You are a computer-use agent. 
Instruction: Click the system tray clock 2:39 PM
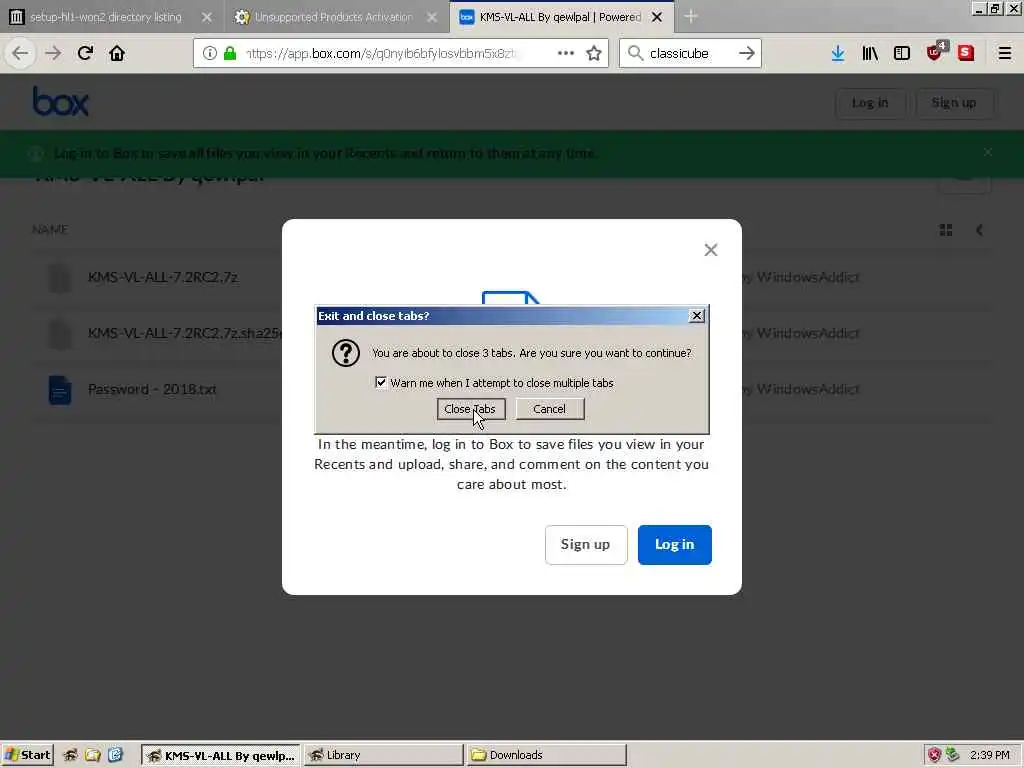[x=989, y=755]
